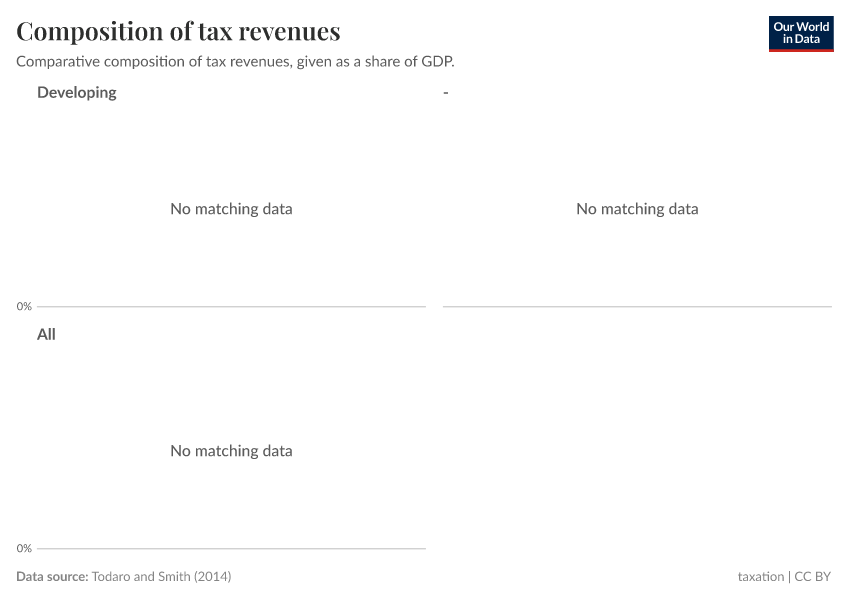The height and width of the screenshot is (600, 850).
Task: Click the 'taxation' footer text
Action: (760, 577)
